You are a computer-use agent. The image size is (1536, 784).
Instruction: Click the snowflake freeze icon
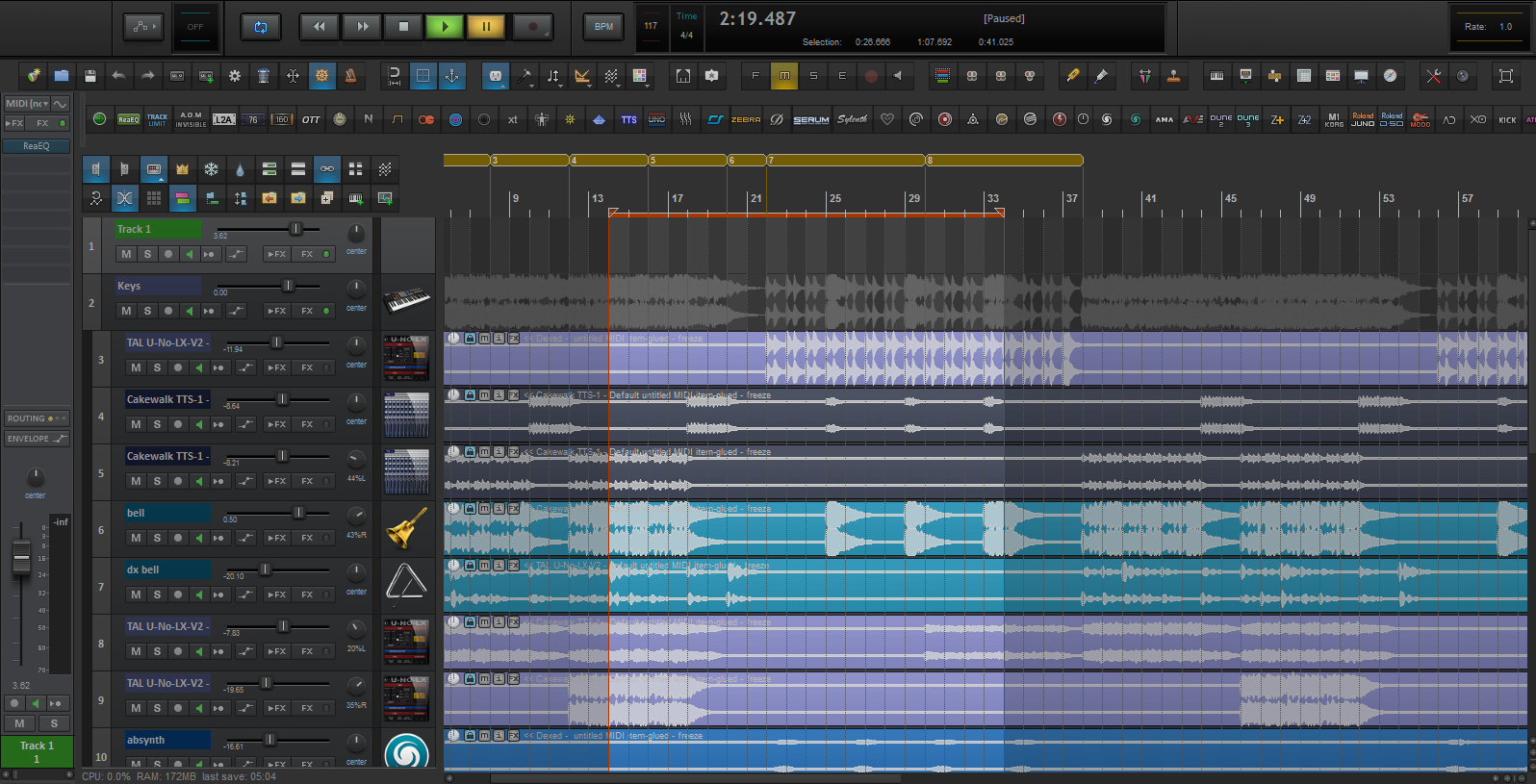[211, 169]
